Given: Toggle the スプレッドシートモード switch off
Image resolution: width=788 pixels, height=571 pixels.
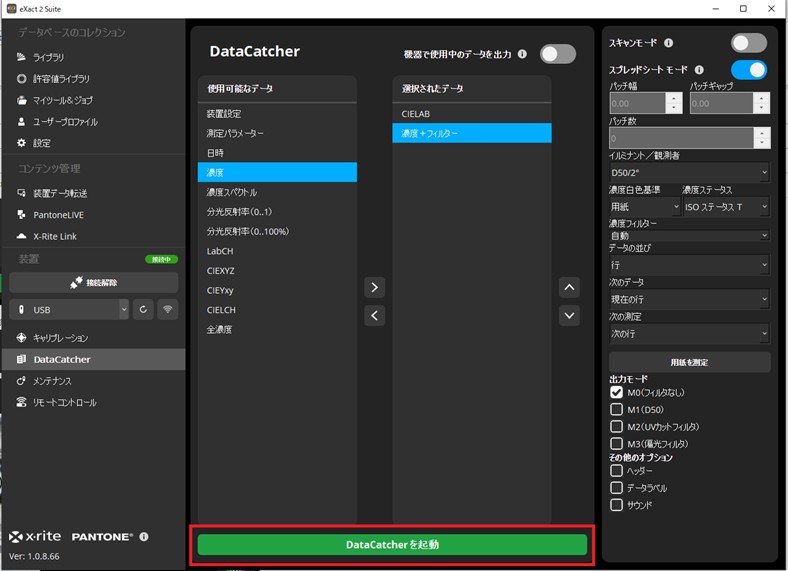Looking at the screenshot, I should tap(749, 70).
